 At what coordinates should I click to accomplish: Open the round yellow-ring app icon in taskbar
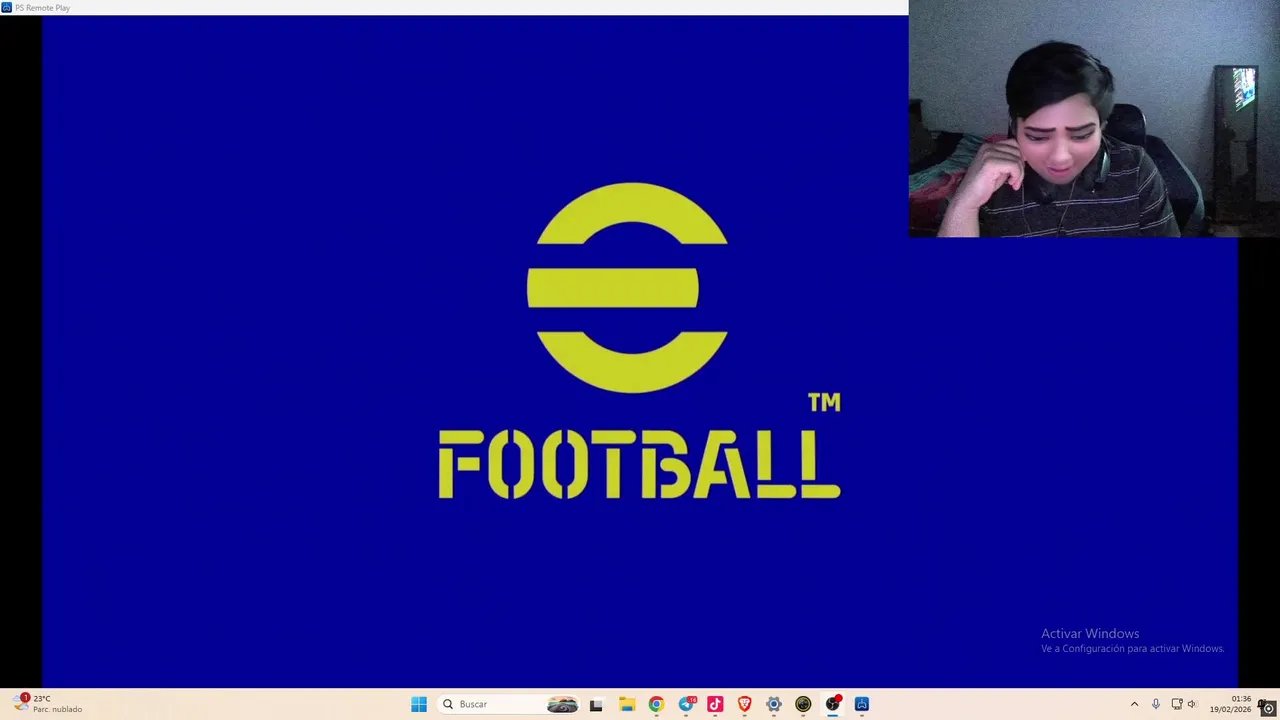(803, 704)
